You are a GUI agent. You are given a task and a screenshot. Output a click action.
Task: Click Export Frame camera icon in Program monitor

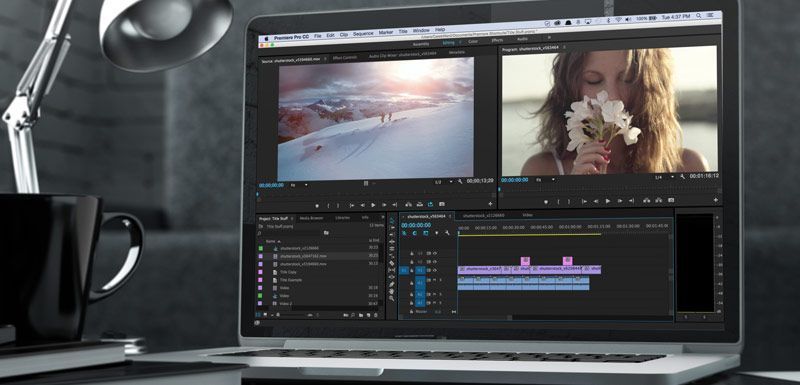tap(671, 200)
